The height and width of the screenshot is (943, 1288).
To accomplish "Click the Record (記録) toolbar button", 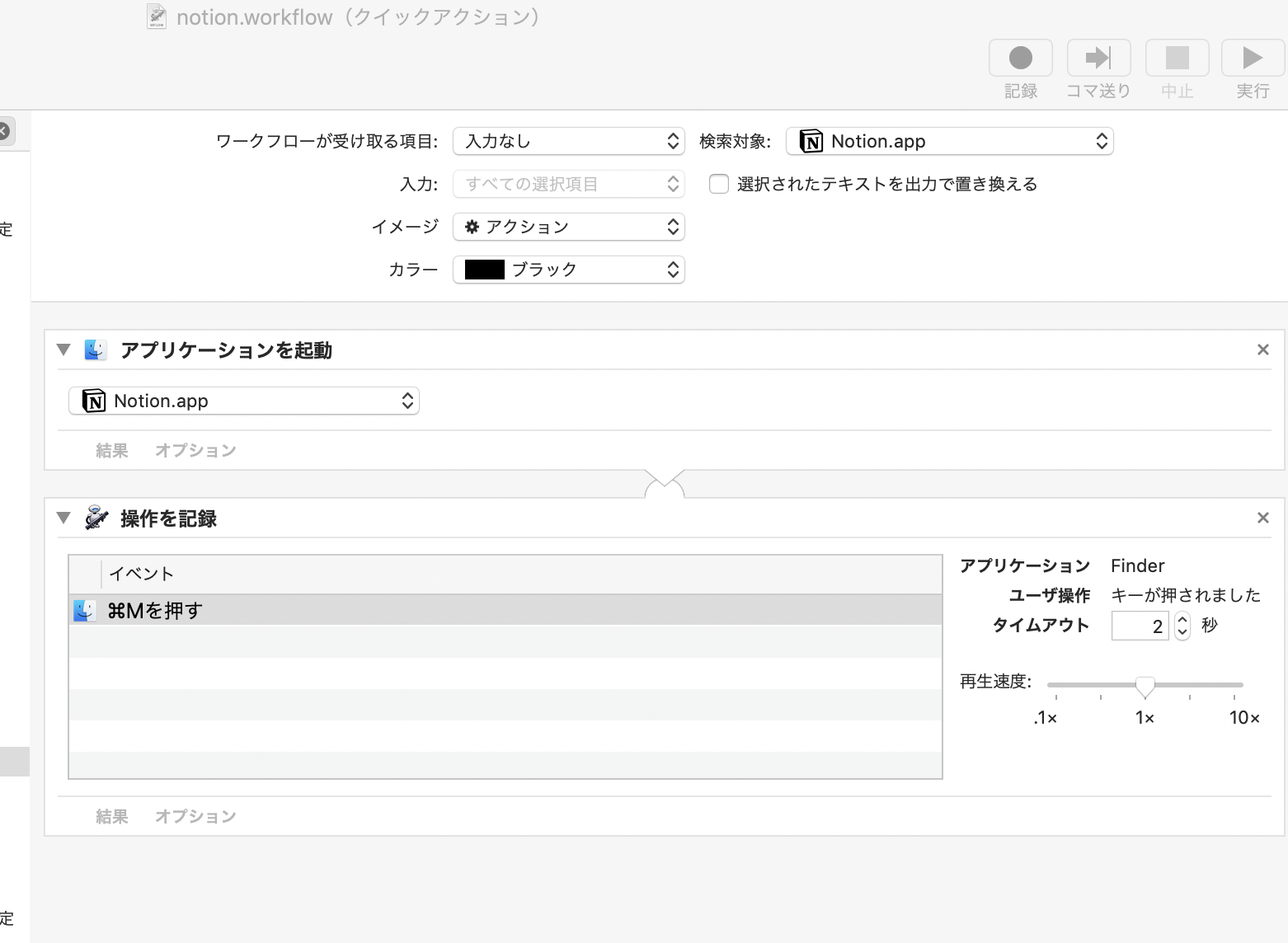I will point(1020,59).
